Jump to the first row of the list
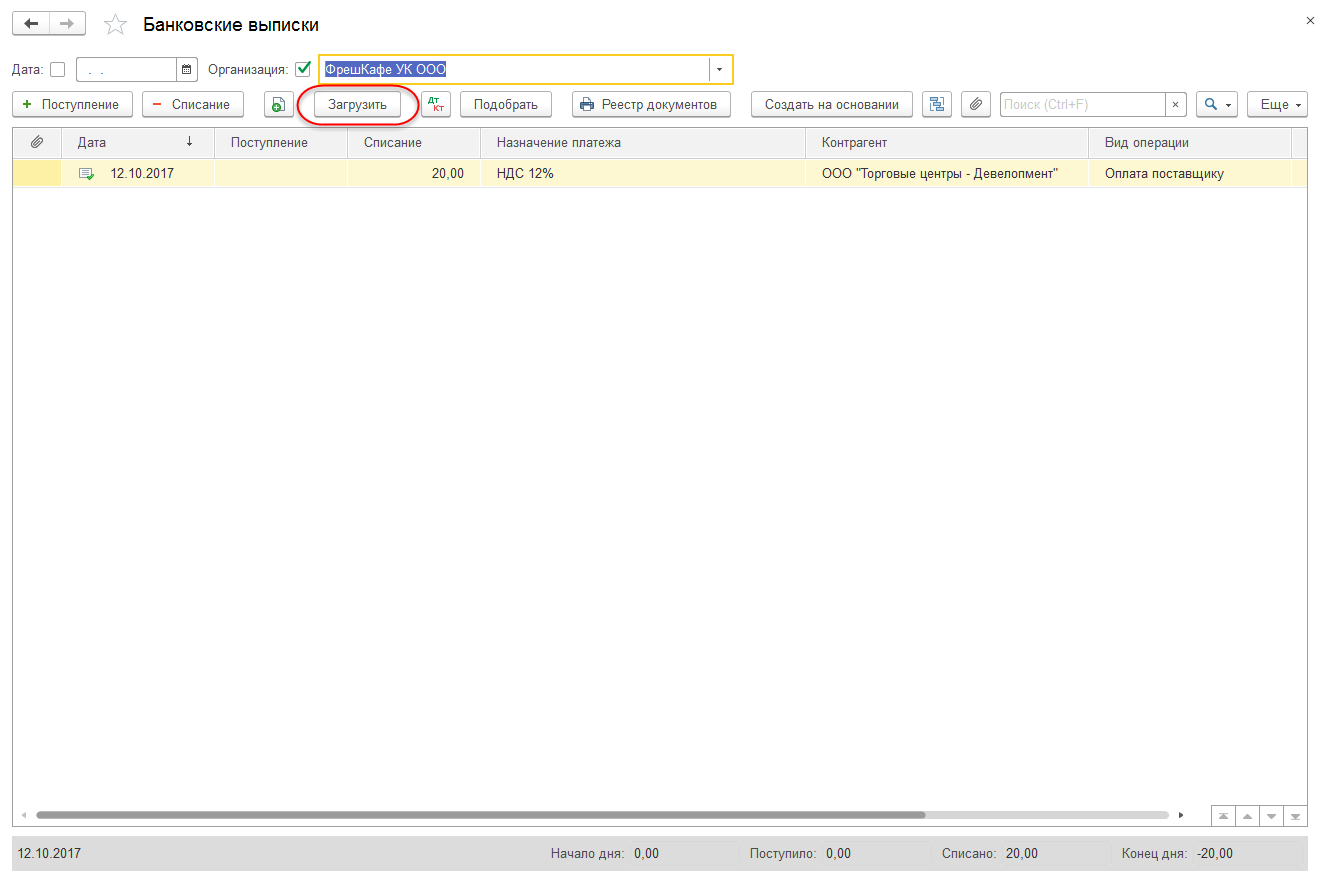 [x=1223, y=816]
